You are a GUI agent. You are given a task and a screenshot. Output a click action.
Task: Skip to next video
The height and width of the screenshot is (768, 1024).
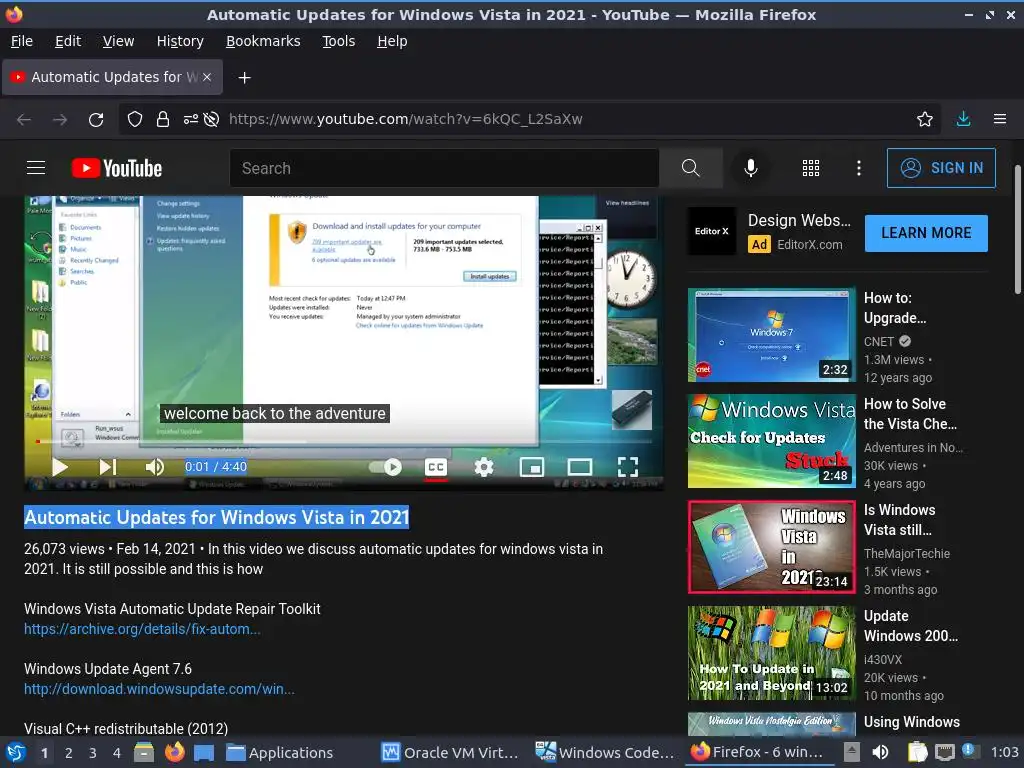[x=108, y=467]
